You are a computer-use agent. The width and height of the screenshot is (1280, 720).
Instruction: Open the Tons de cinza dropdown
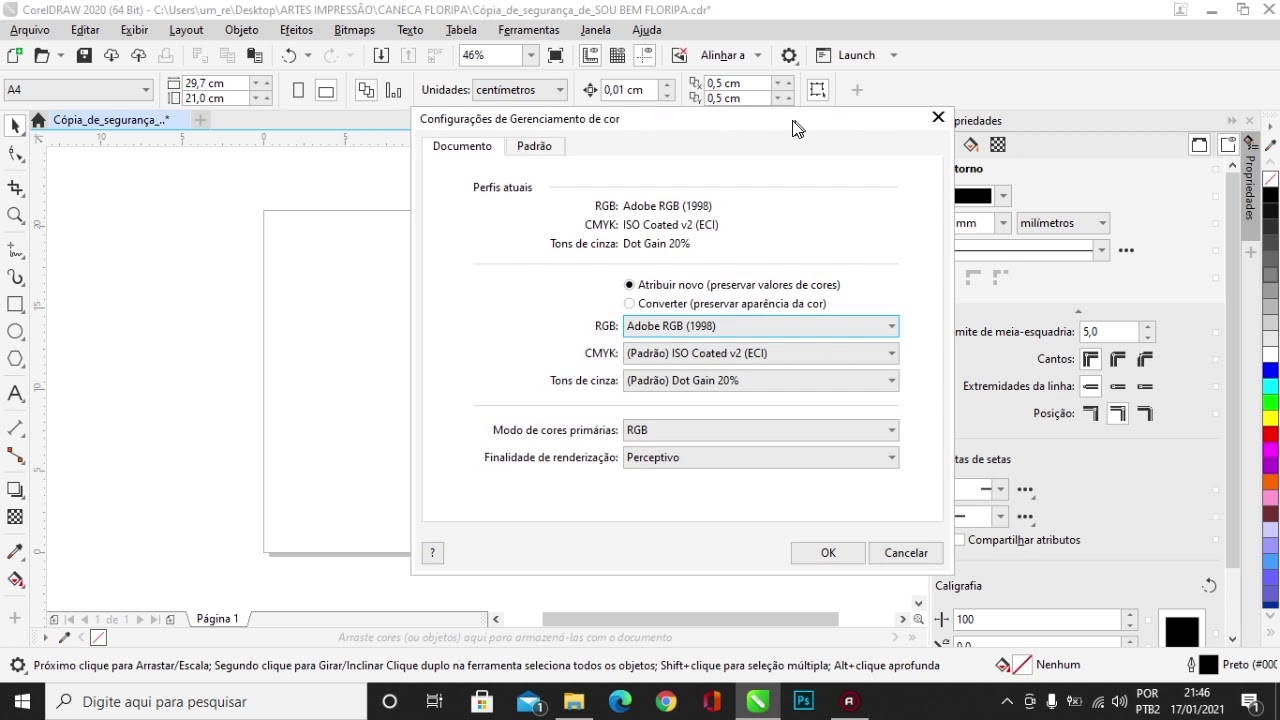tap(760, 380)
